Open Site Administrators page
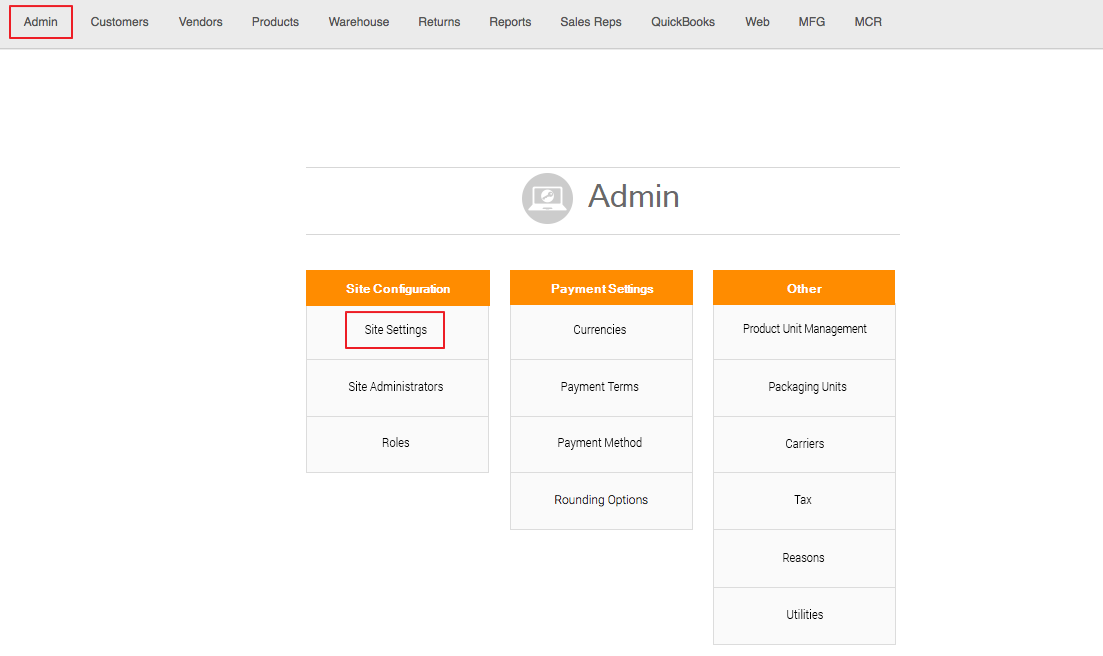The image size is (1103, 656). (395, 387)
